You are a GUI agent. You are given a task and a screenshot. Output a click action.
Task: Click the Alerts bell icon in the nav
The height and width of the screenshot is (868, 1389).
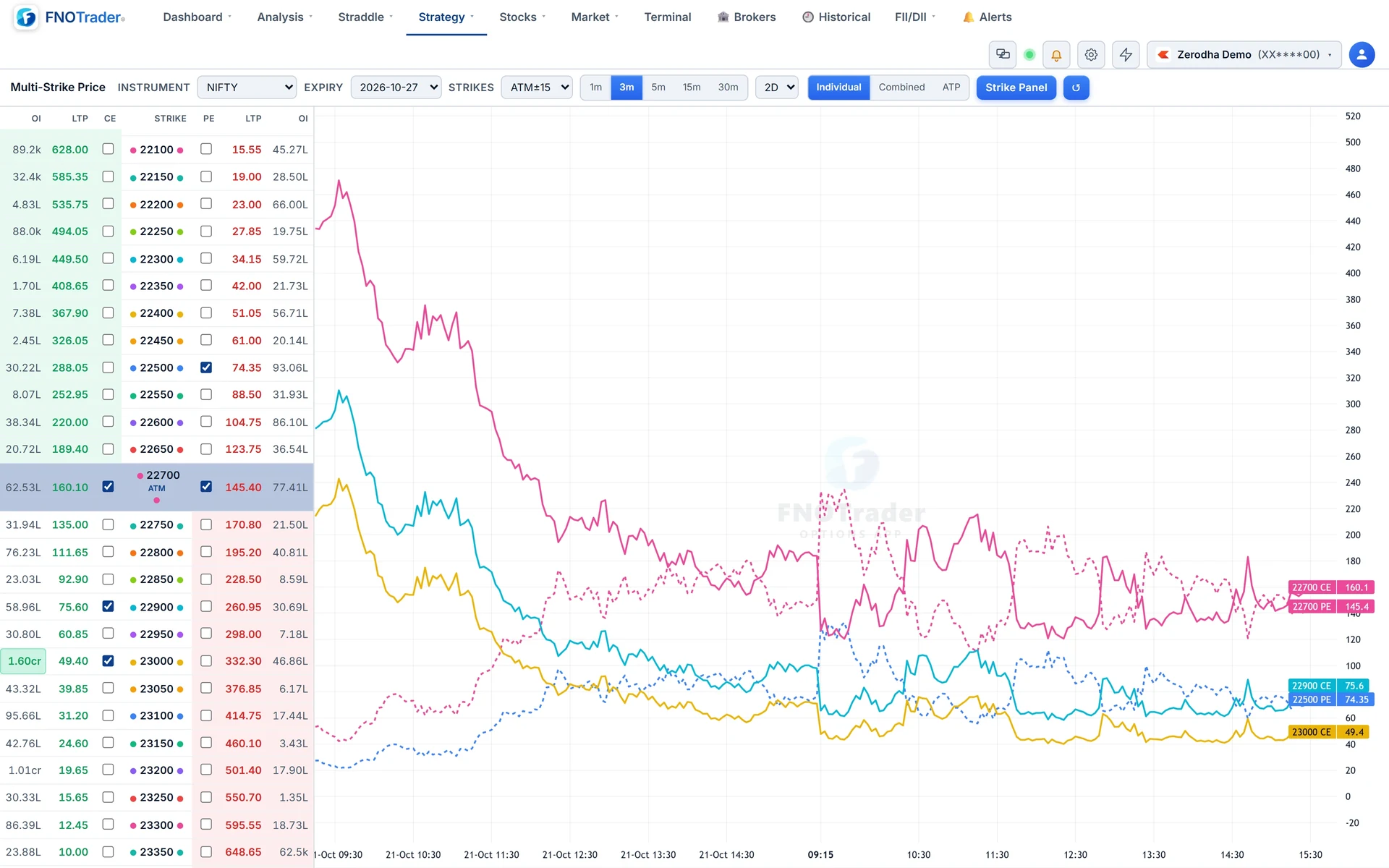[x=968, y=17]
